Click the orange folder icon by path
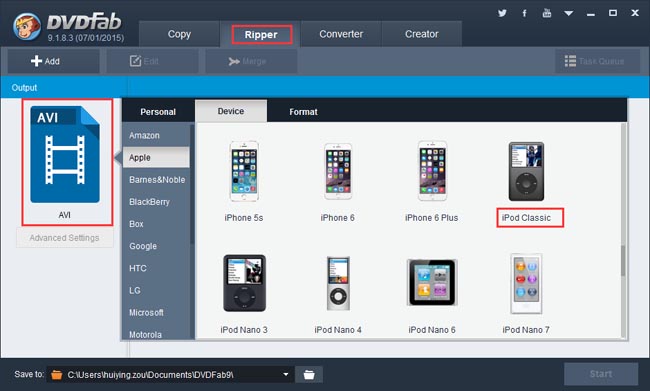Image resolution: width=650 pixels, height=391 pixels. pos(56,375)
